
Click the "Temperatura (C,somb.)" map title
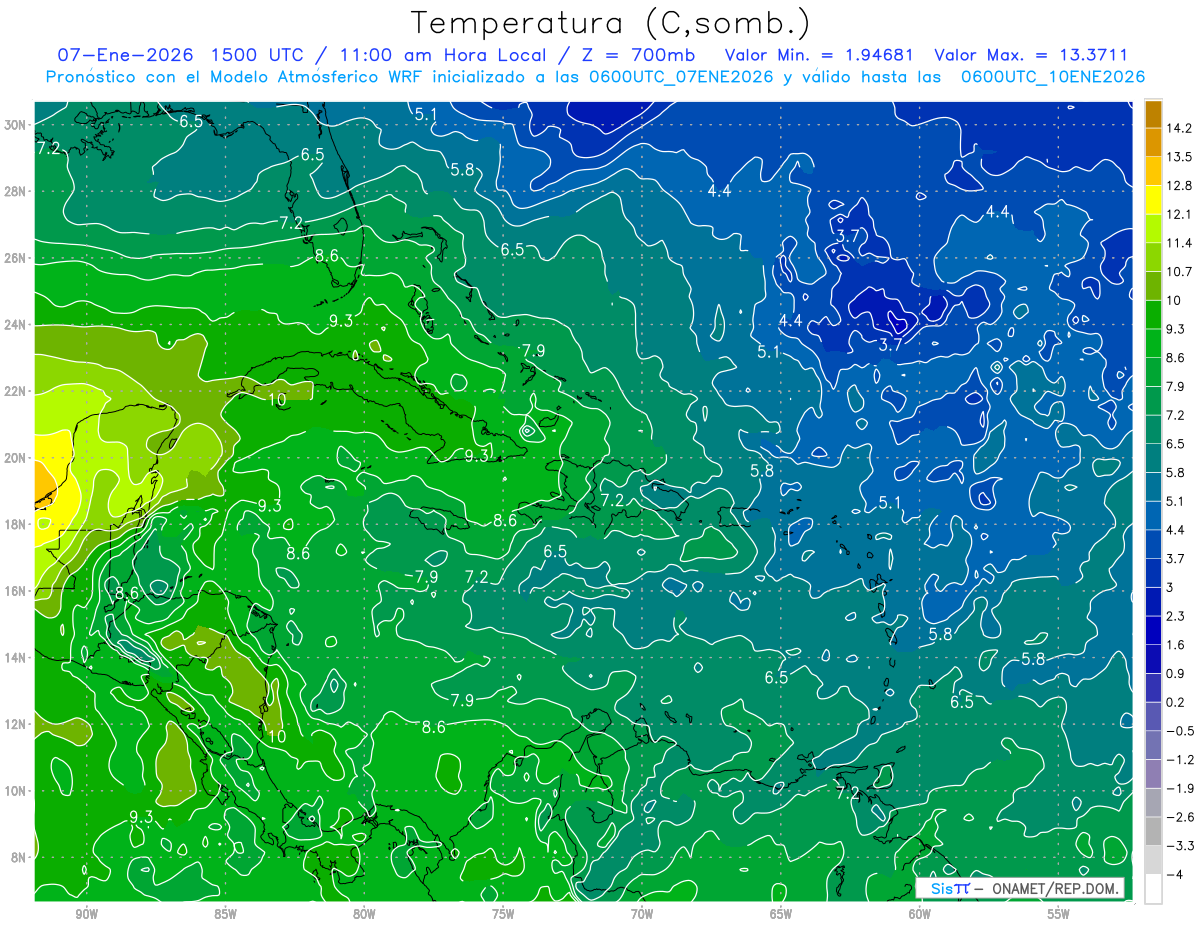tap(611, 23)
